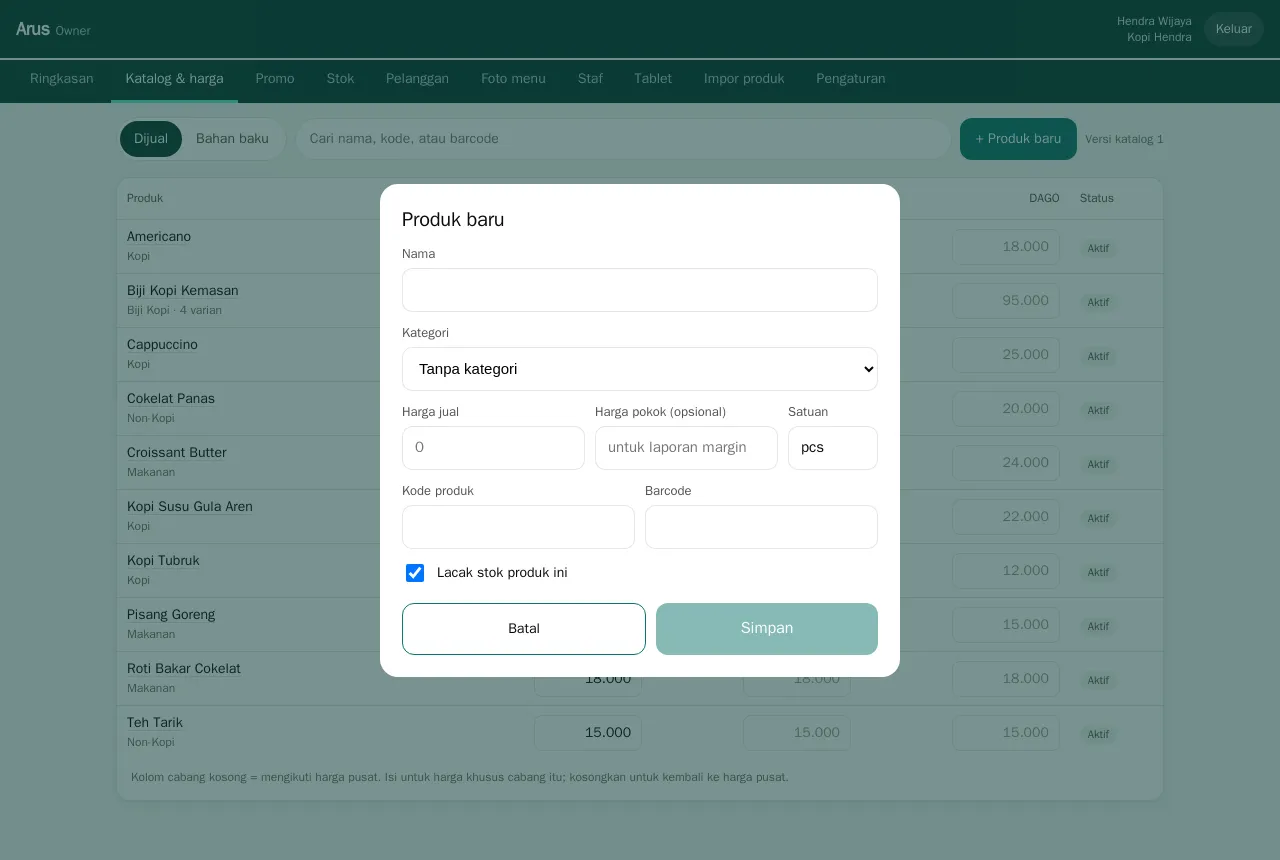
Task: Open the Kategori dropdown
Action: point(640,369)
